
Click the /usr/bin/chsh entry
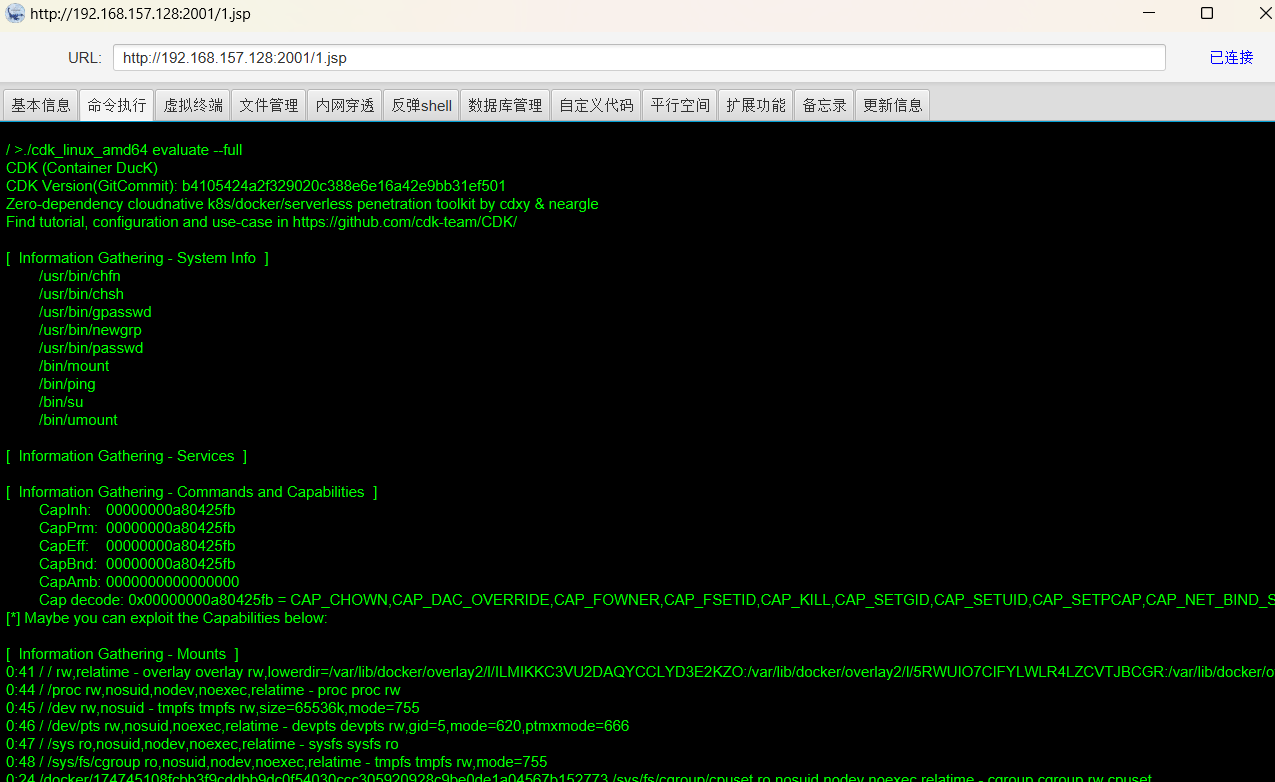click(x=82, y=294)
